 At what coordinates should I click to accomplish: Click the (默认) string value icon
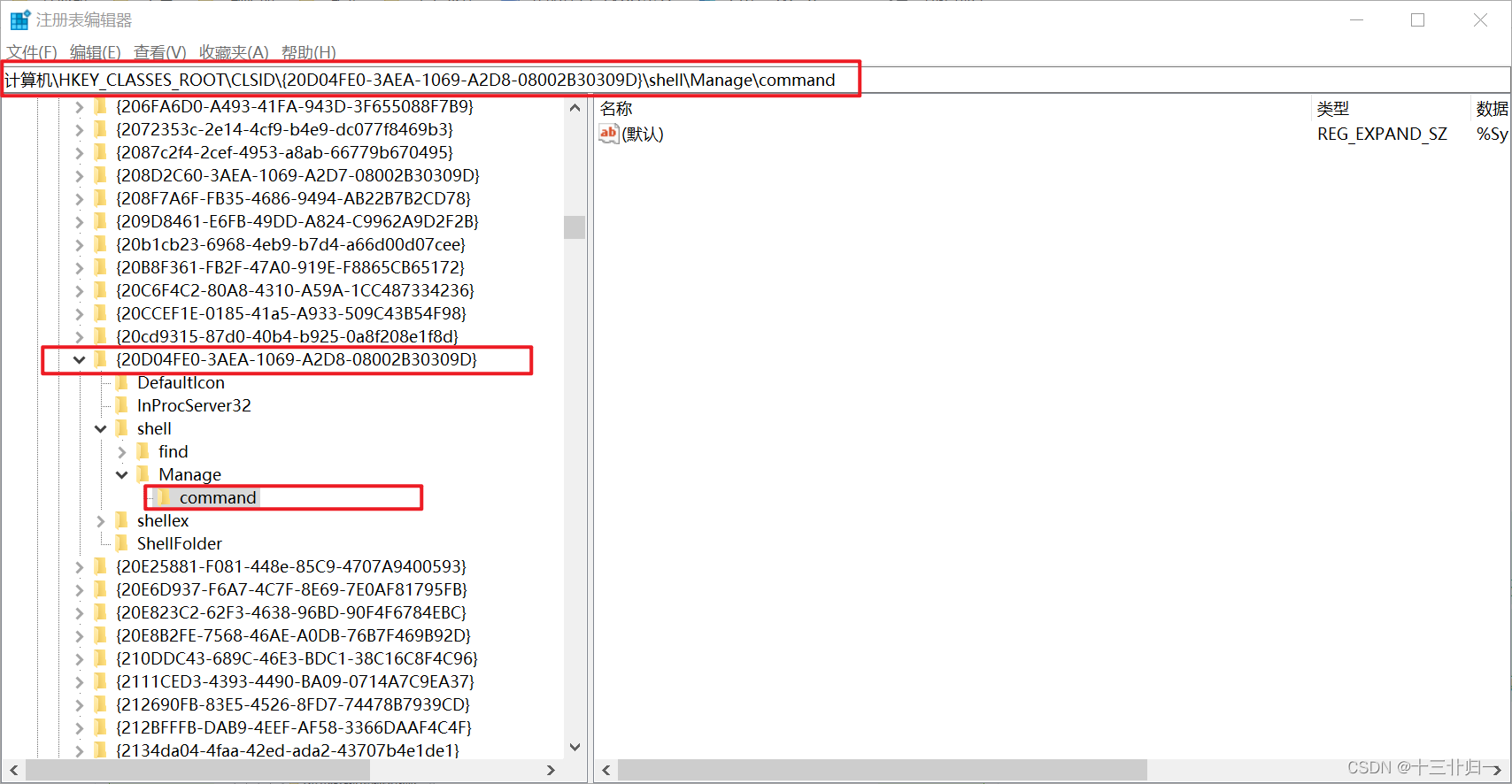(x=608, y=134)
